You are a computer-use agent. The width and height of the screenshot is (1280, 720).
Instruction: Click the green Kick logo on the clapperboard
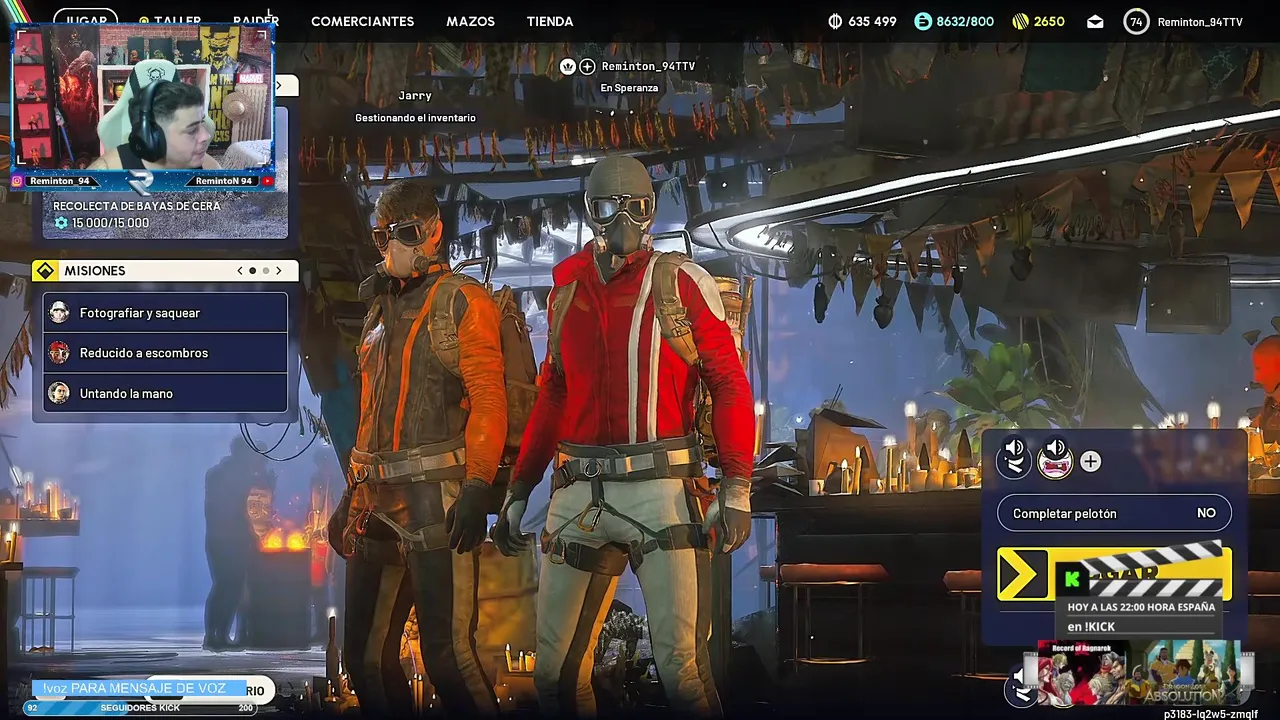click(x=1072, y=579)
